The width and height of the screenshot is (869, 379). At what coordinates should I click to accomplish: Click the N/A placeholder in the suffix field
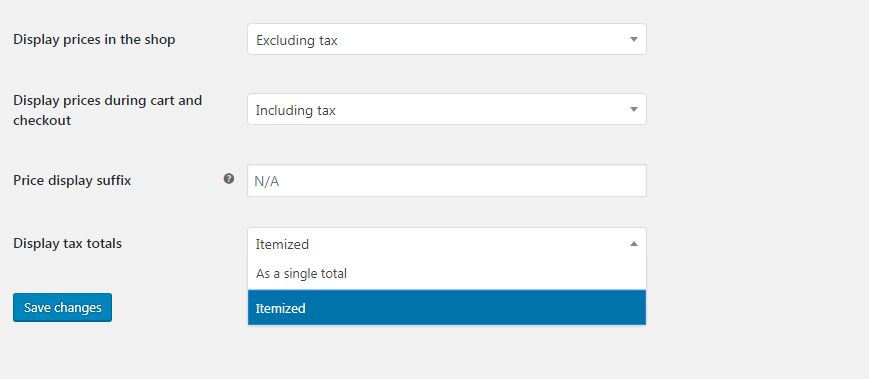pyautogui.click(x=267, y=181)
